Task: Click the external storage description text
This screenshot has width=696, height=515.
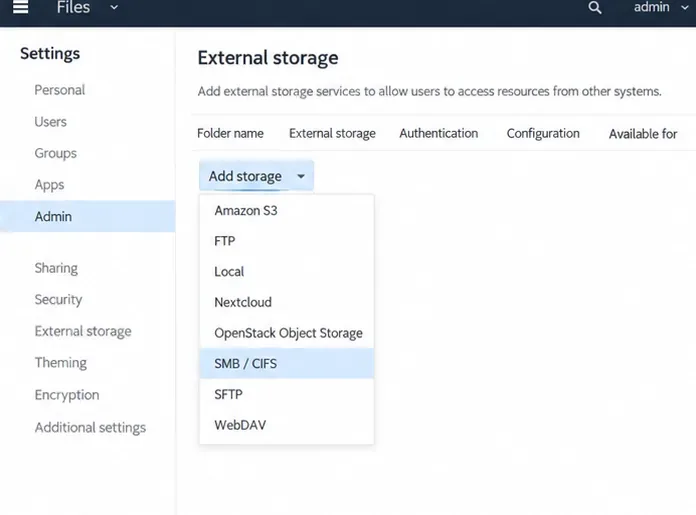Action: point(429,91)
